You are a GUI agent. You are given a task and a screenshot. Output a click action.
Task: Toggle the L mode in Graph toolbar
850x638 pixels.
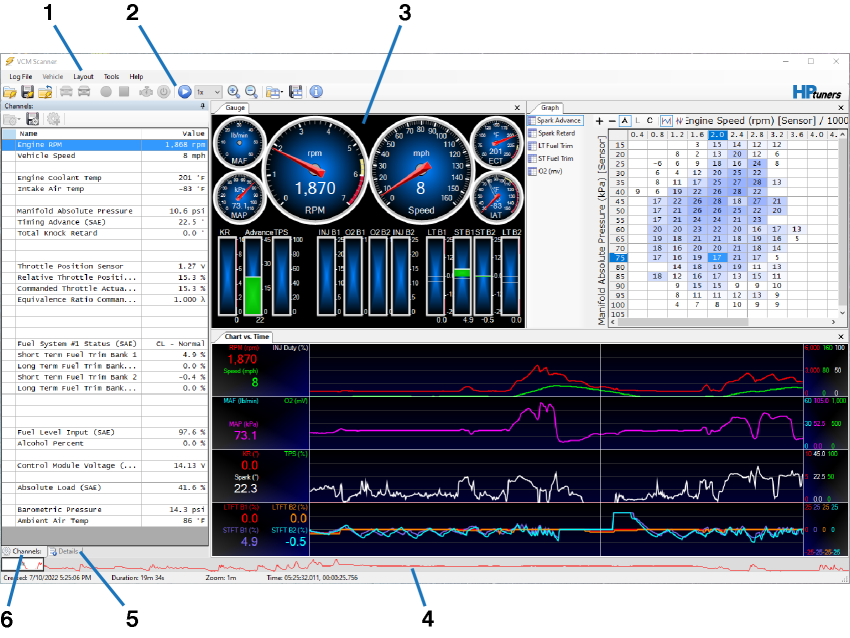[638, 121]
